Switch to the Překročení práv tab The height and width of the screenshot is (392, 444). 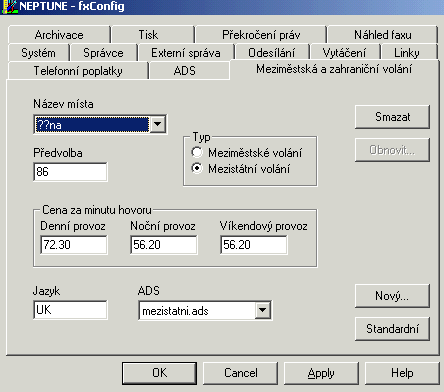(x=261, y=35)
